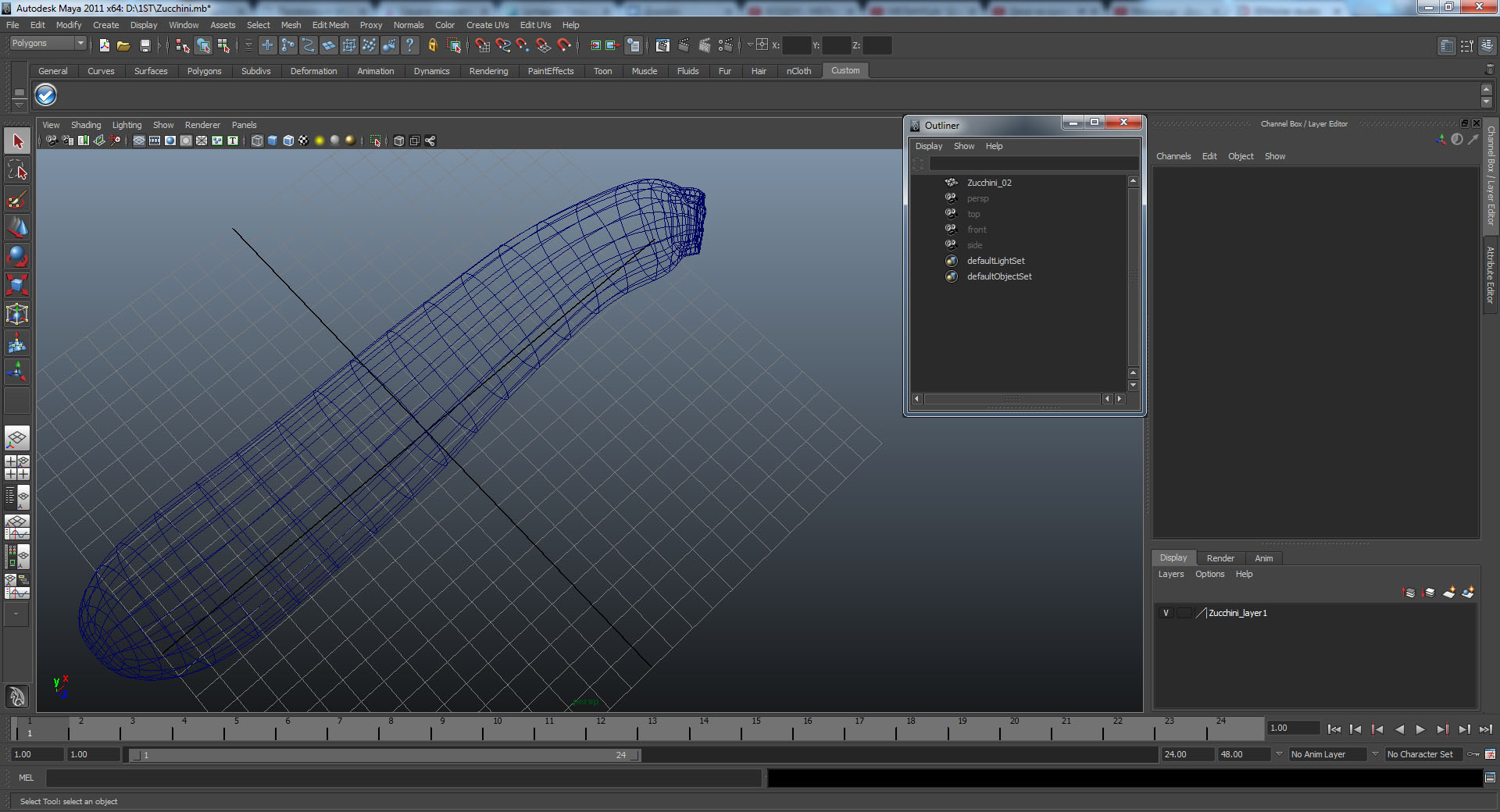The height and width of the screenshot is (812, 1500).
Task: Select the Universal Manipulator tool
Action: [x=17, y=314]
